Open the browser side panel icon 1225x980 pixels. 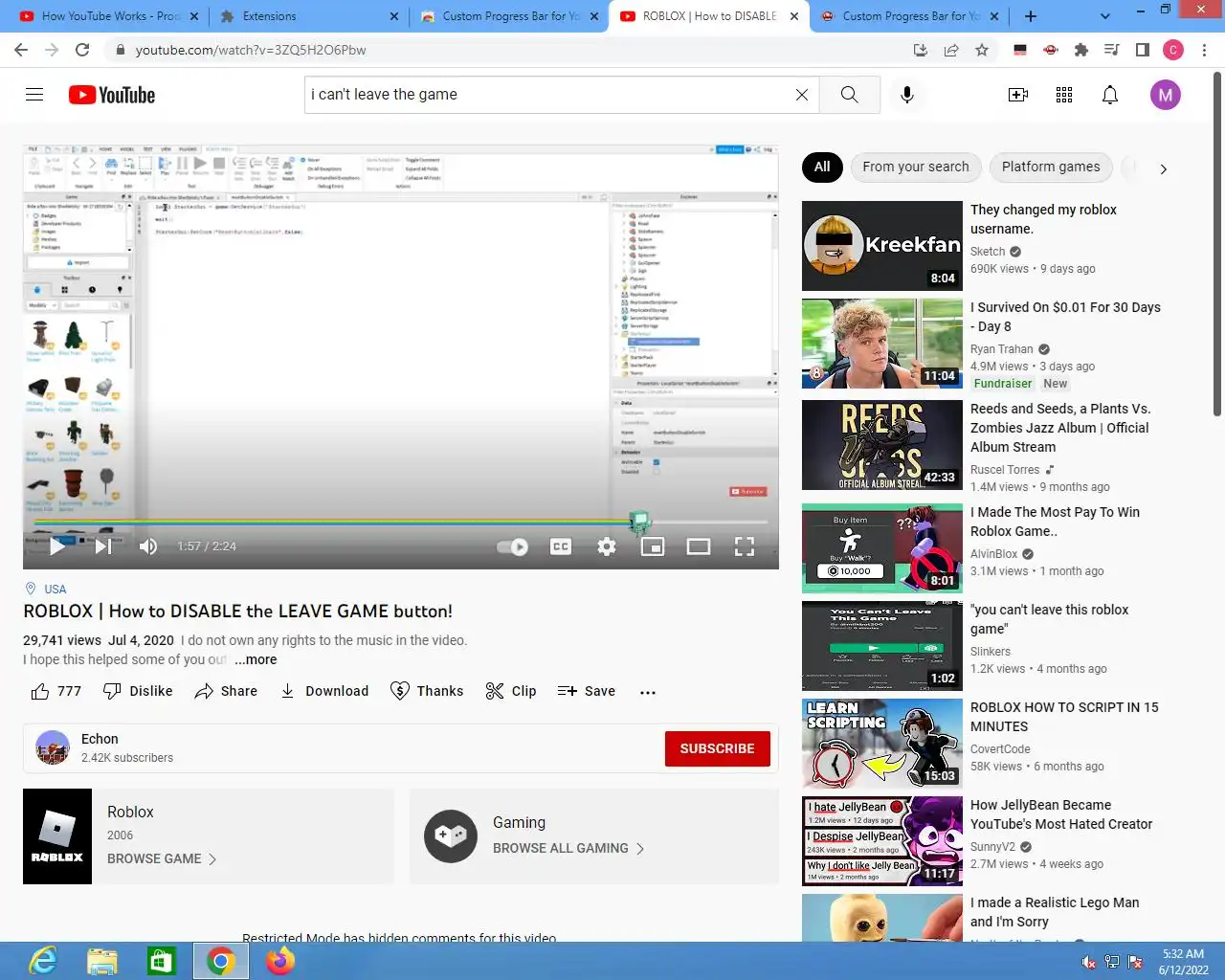[x=1143, y=50]
